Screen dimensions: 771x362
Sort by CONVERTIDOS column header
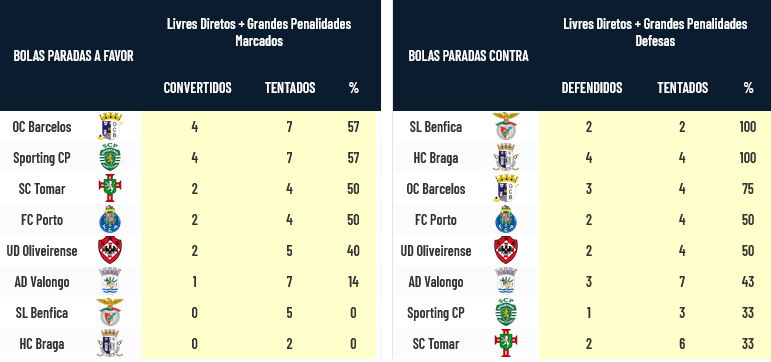pos(197,88)
